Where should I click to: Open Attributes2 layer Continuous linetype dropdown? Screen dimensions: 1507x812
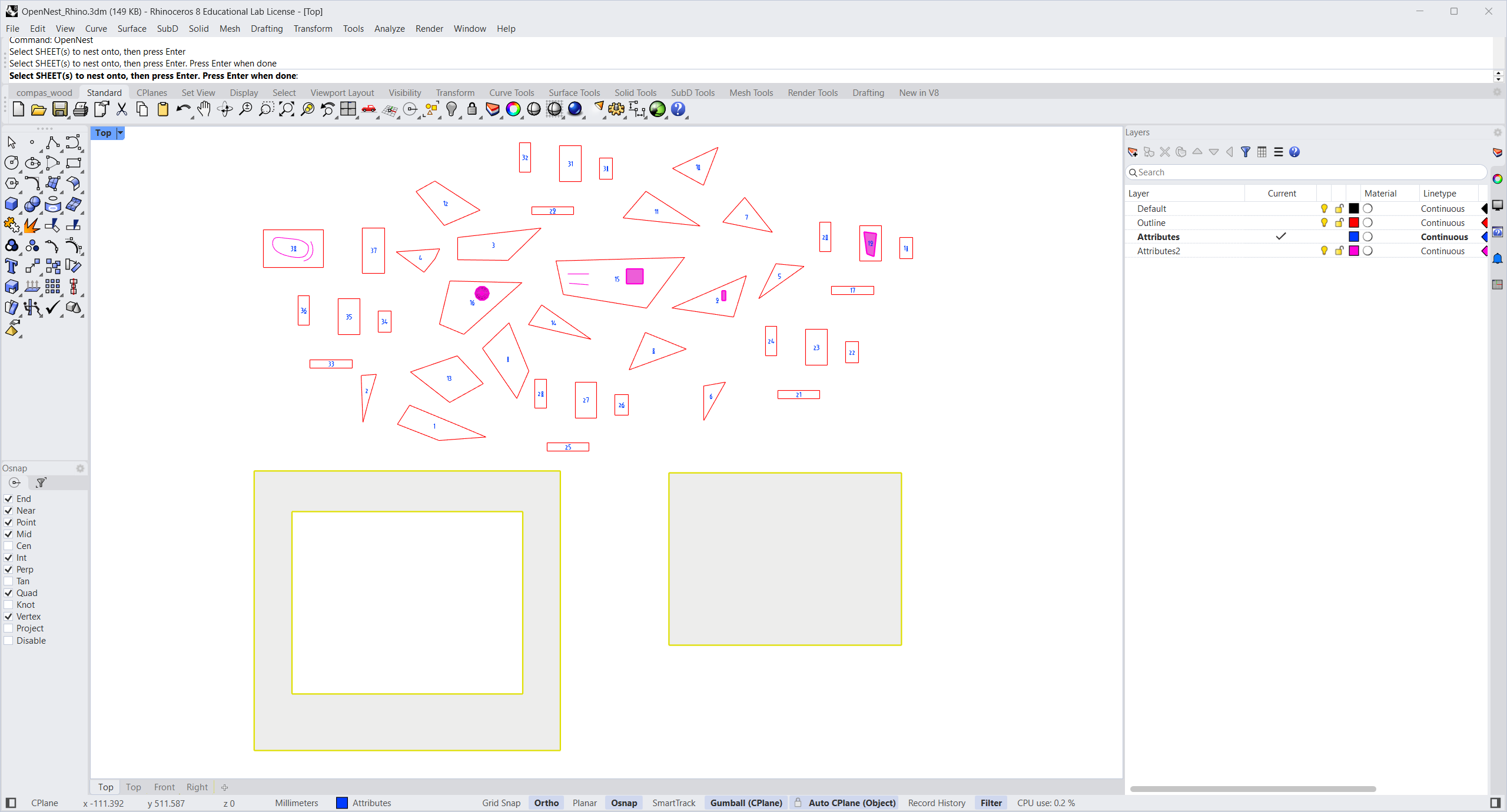click(x=1443, y=251)
